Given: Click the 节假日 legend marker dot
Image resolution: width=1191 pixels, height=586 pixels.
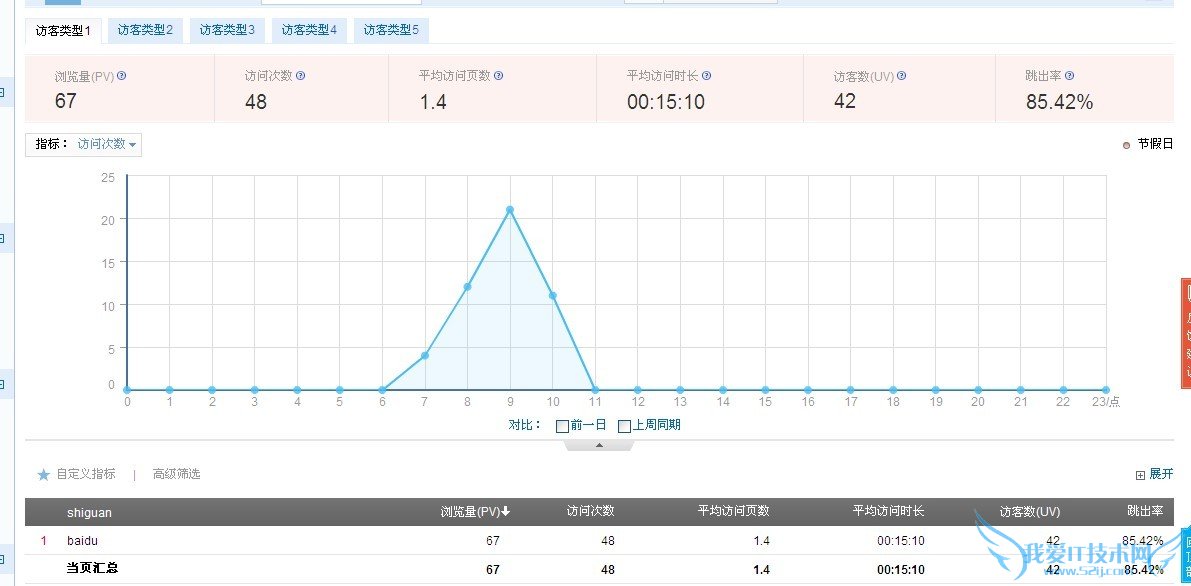Looking at the screenshot, I should coord(1127,145).
